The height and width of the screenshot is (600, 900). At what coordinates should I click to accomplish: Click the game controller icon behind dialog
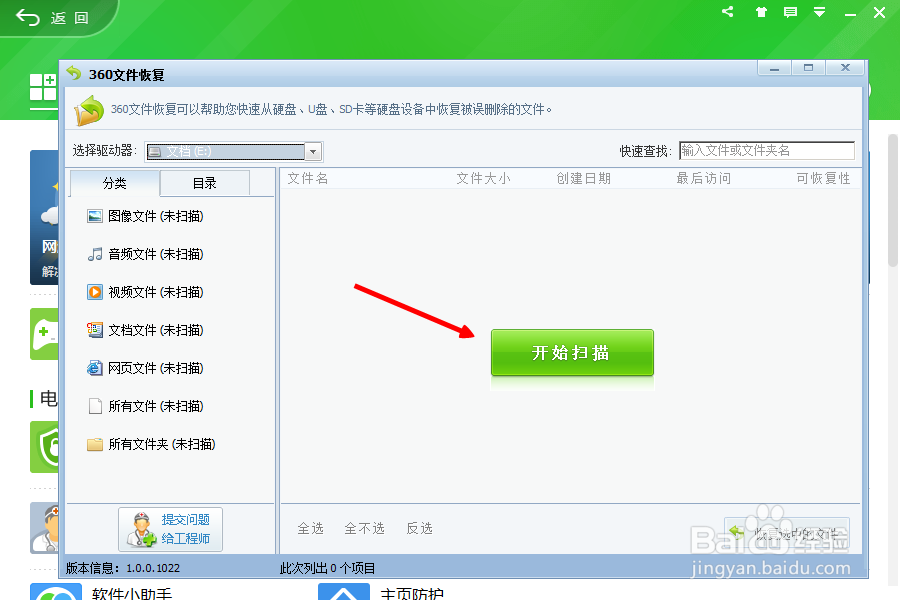(44, 334)
